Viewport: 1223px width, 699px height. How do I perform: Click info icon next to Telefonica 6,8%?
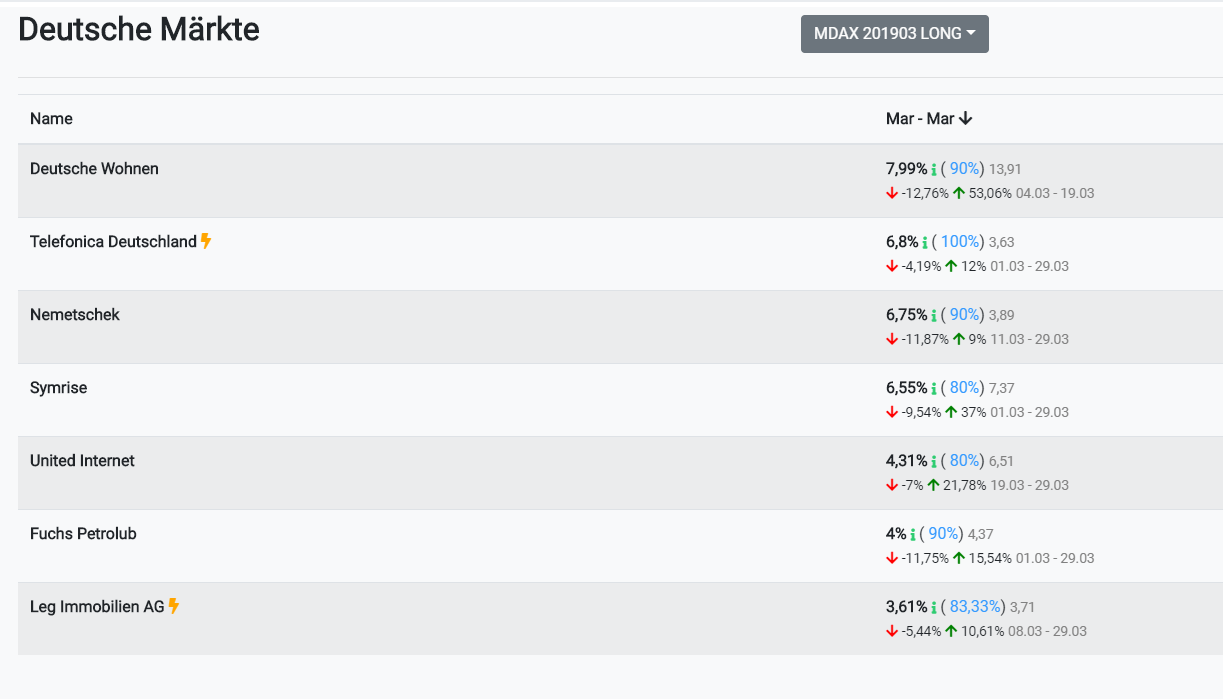[x=925, y=243]
